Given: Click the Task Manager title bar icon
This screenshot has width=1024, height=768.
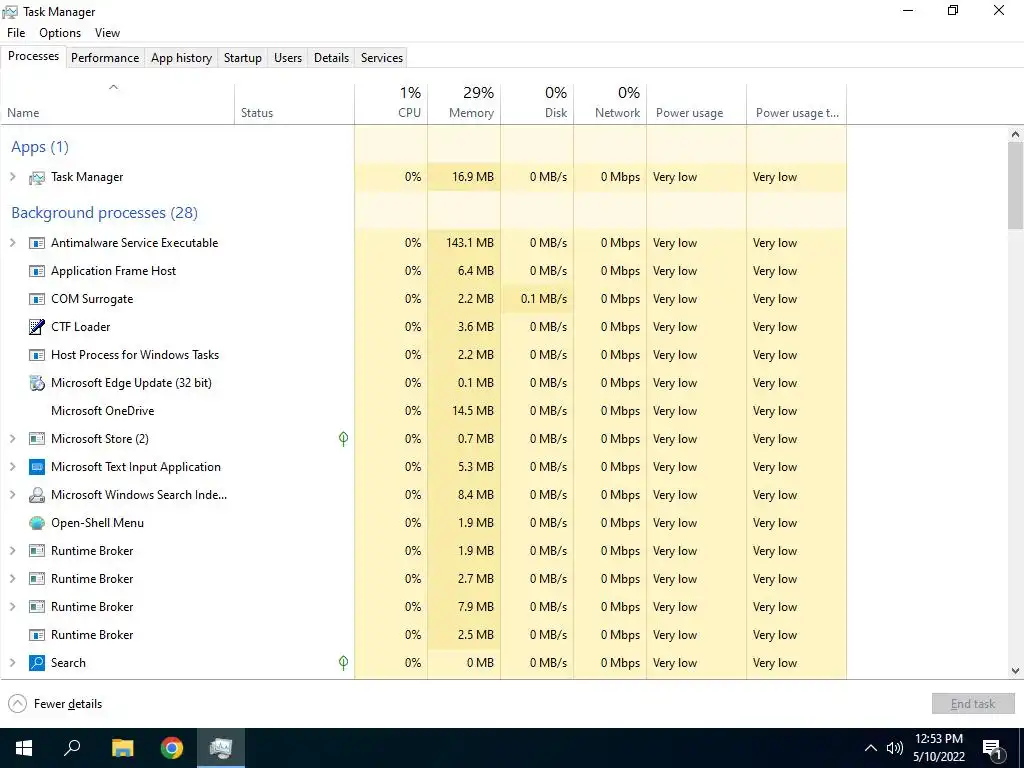Looking at the screenshot, I should [x=10, y=12].
